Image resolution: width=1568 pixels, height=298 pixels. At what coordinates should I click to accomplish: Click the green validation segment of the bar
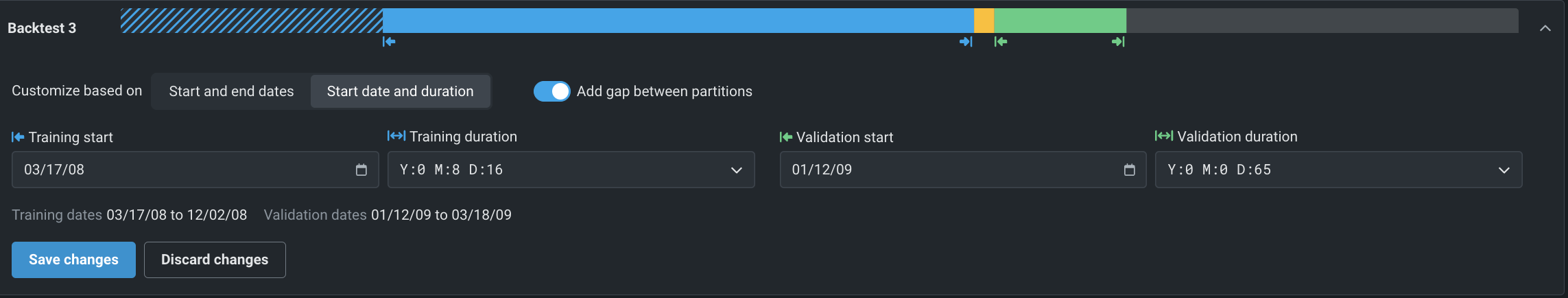pos(1060,21)
